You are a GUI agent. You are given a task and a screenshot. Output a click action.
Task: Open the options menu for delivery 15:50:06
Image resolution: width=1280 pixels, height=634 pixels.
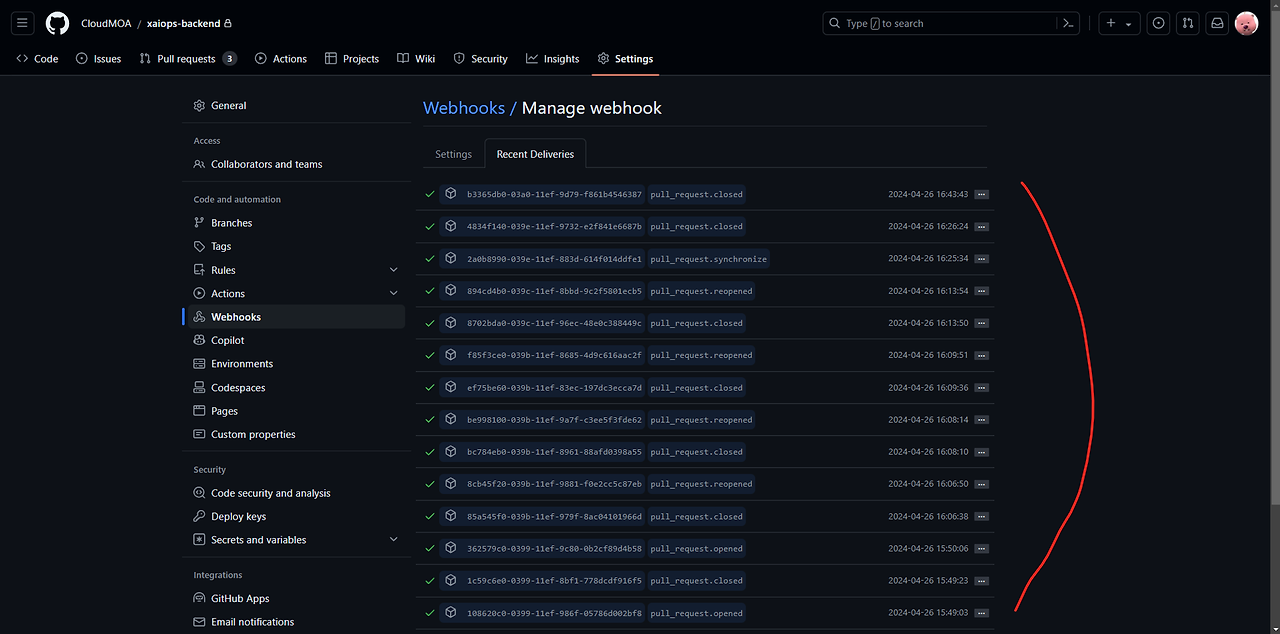click(981, 548)
